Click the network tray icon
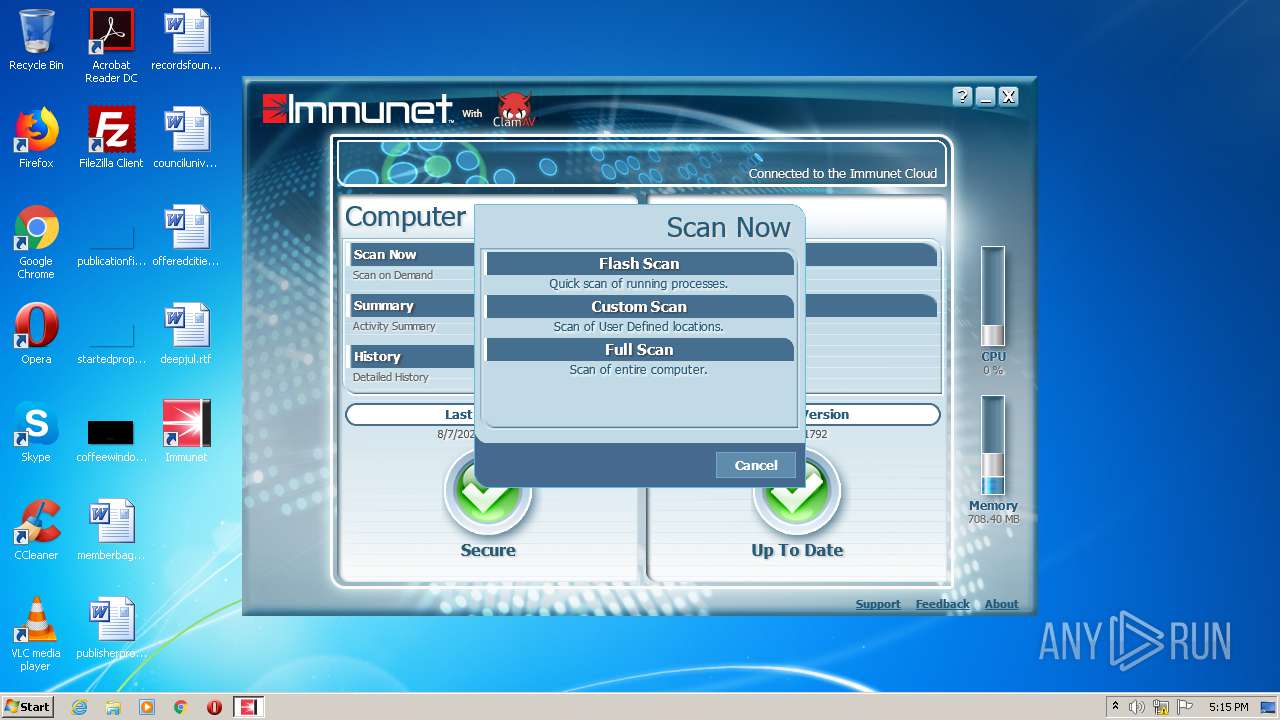The image size is (1280, 720). click(1160, 707)
